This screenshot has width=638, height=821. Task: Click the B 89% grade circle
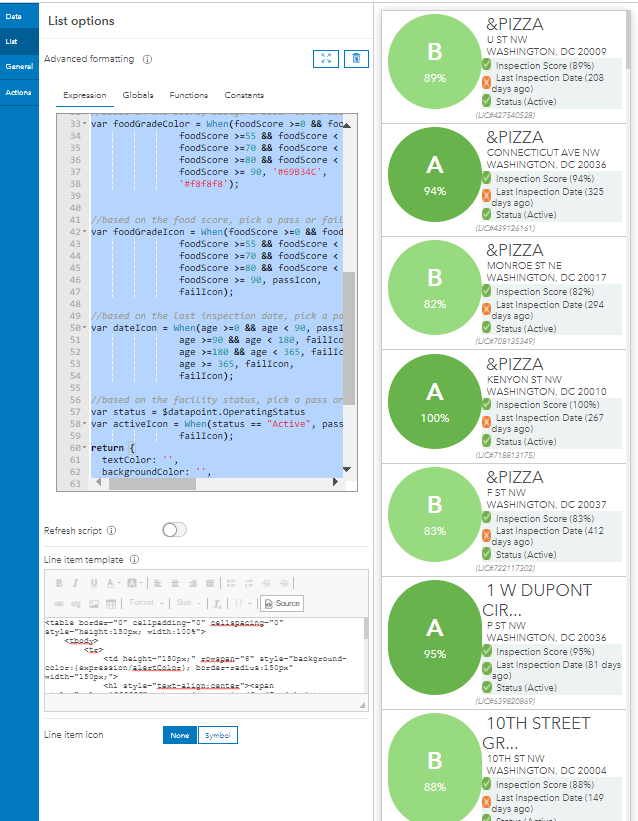tap(435, 62)
